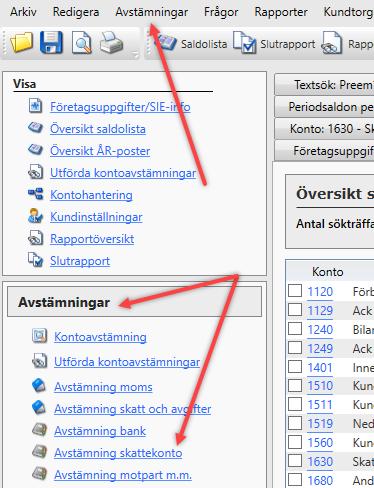Open Kundinställningar link

coord(96,217)
